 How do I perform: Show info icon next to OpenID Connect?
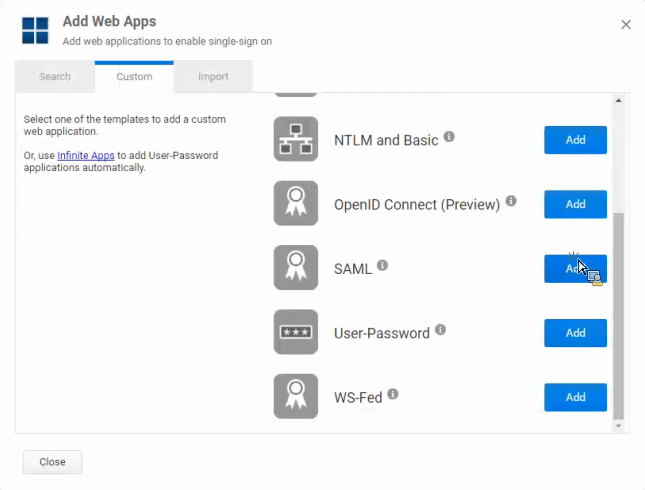(x=511, y=201)
